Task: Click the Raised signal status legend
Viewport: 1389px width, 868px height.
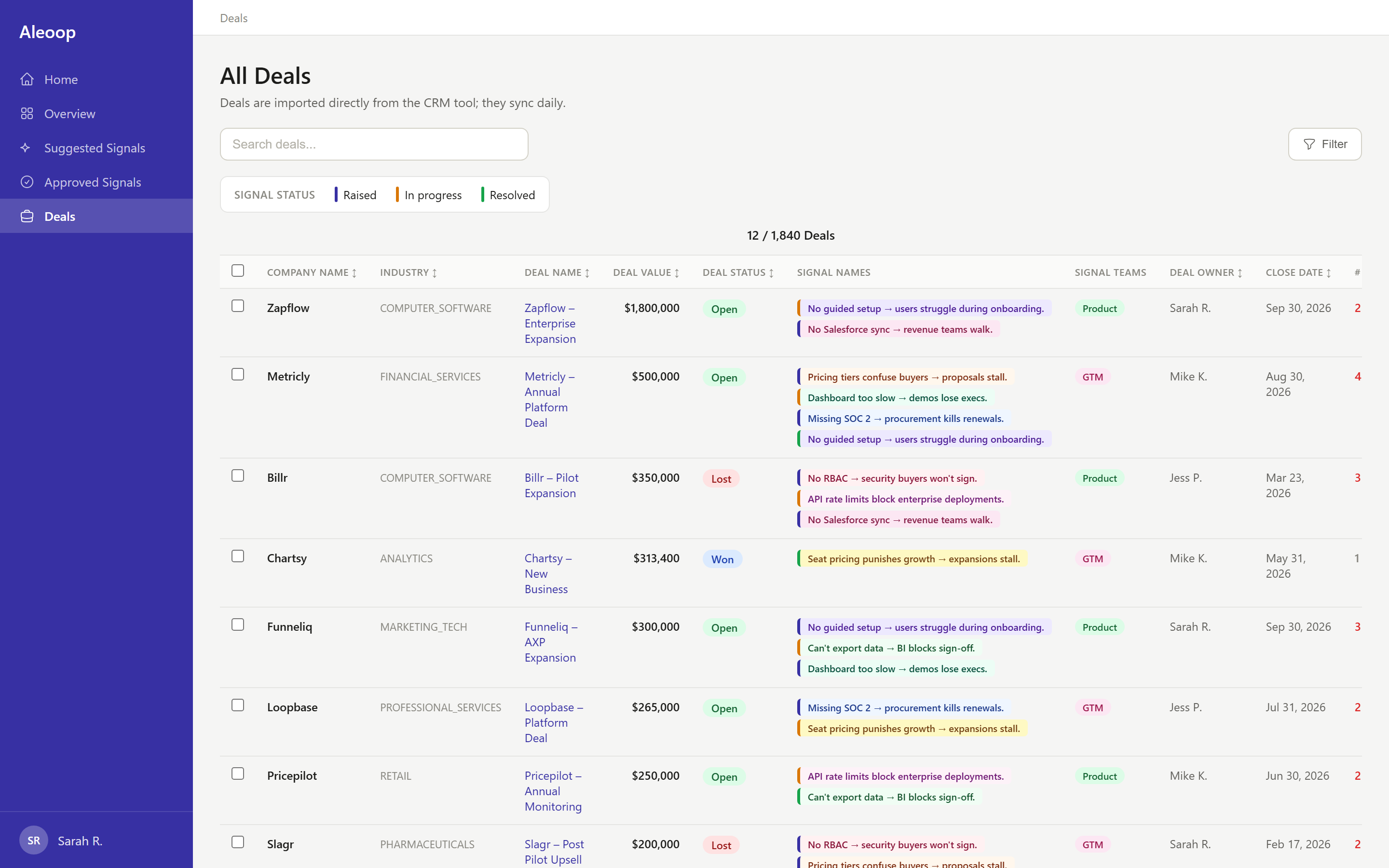Action: point(355,195)
